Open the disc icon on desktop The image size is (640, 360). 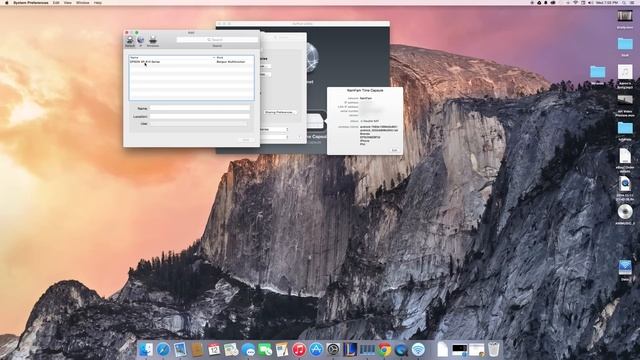click(625, 212)
